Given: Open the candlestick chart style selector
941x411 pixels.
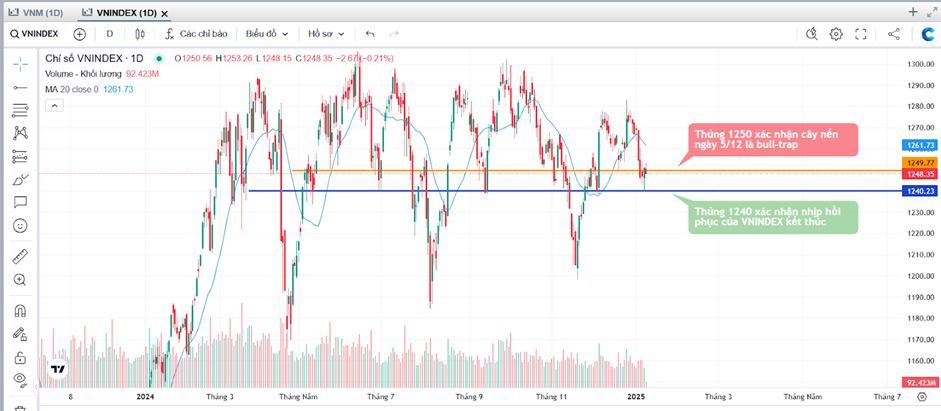Looking at the screenshot, I should pos(140,34).
